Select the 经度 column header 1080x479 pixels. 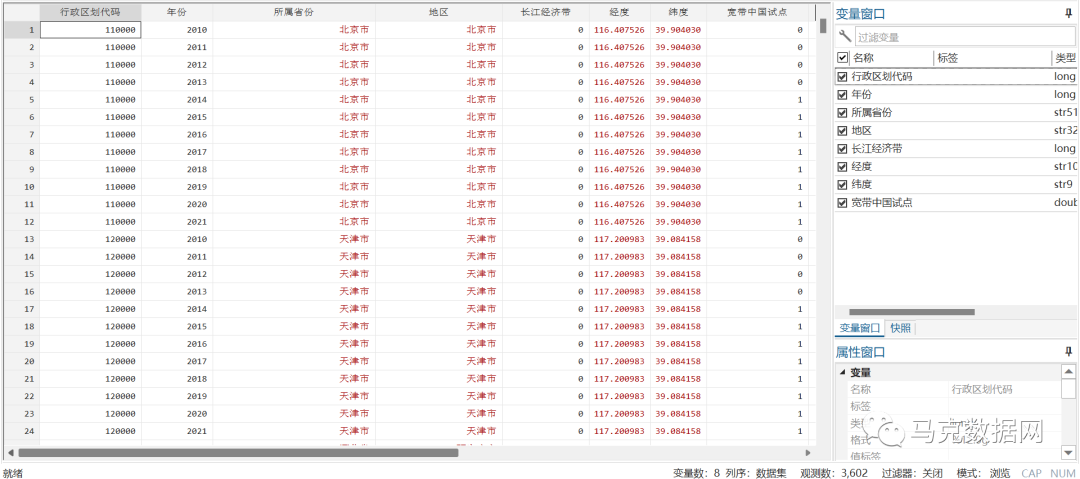(620, 12)
